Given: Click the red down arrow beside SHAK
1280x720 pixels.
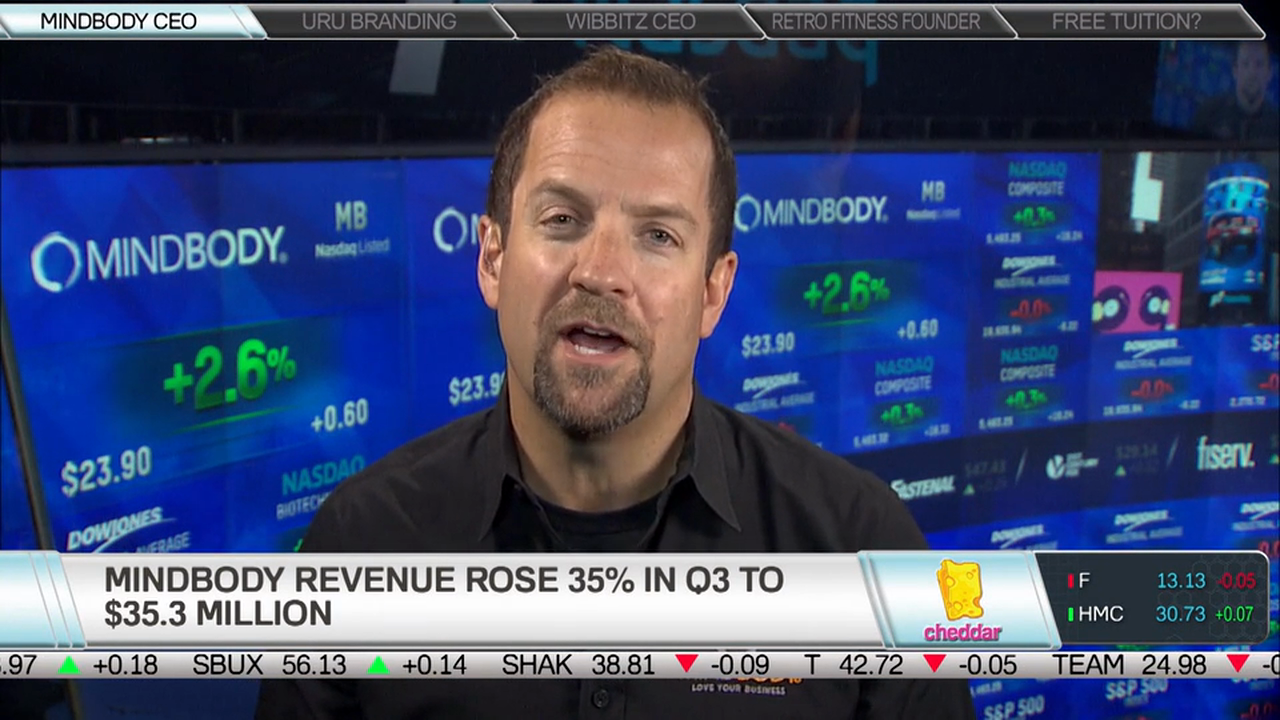Looking at the screenshot, I should pyautogui.click(x=686, y=663).
